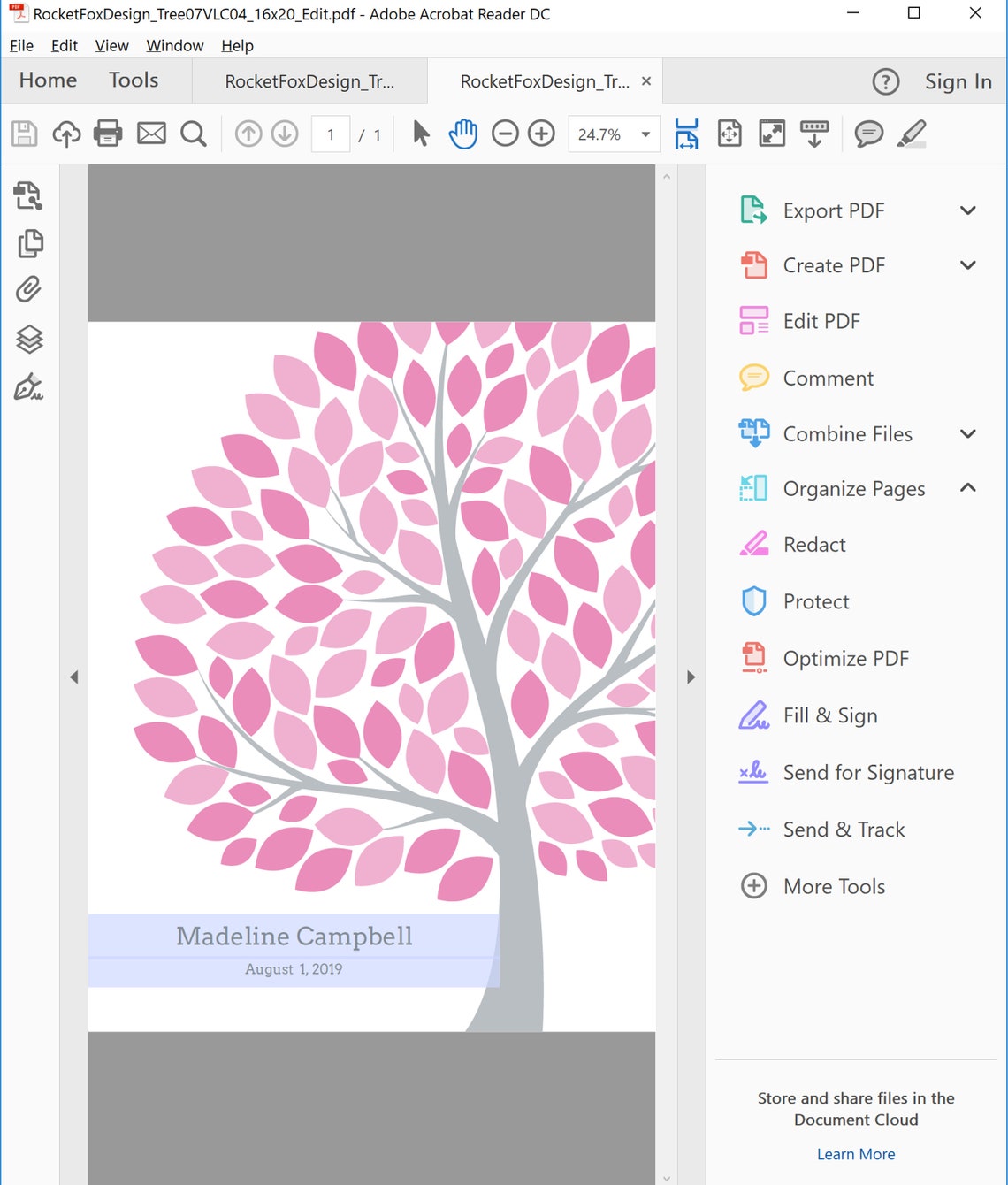Choose the Selection arrow tool
This screenshot has height=1185, width=1008.
[x=421, y=134]
